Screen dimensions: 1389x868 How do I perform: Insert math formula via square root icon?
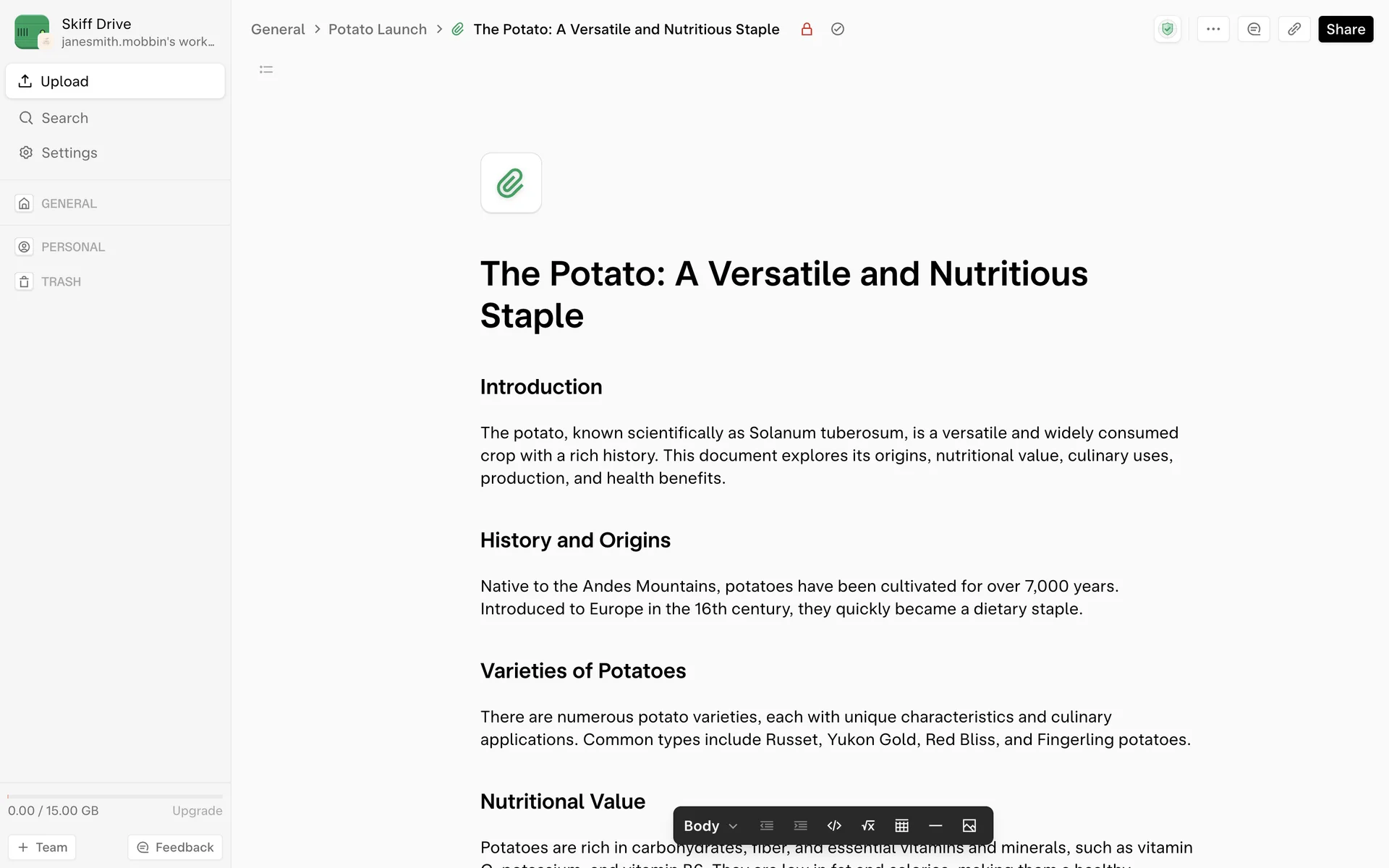868,825
